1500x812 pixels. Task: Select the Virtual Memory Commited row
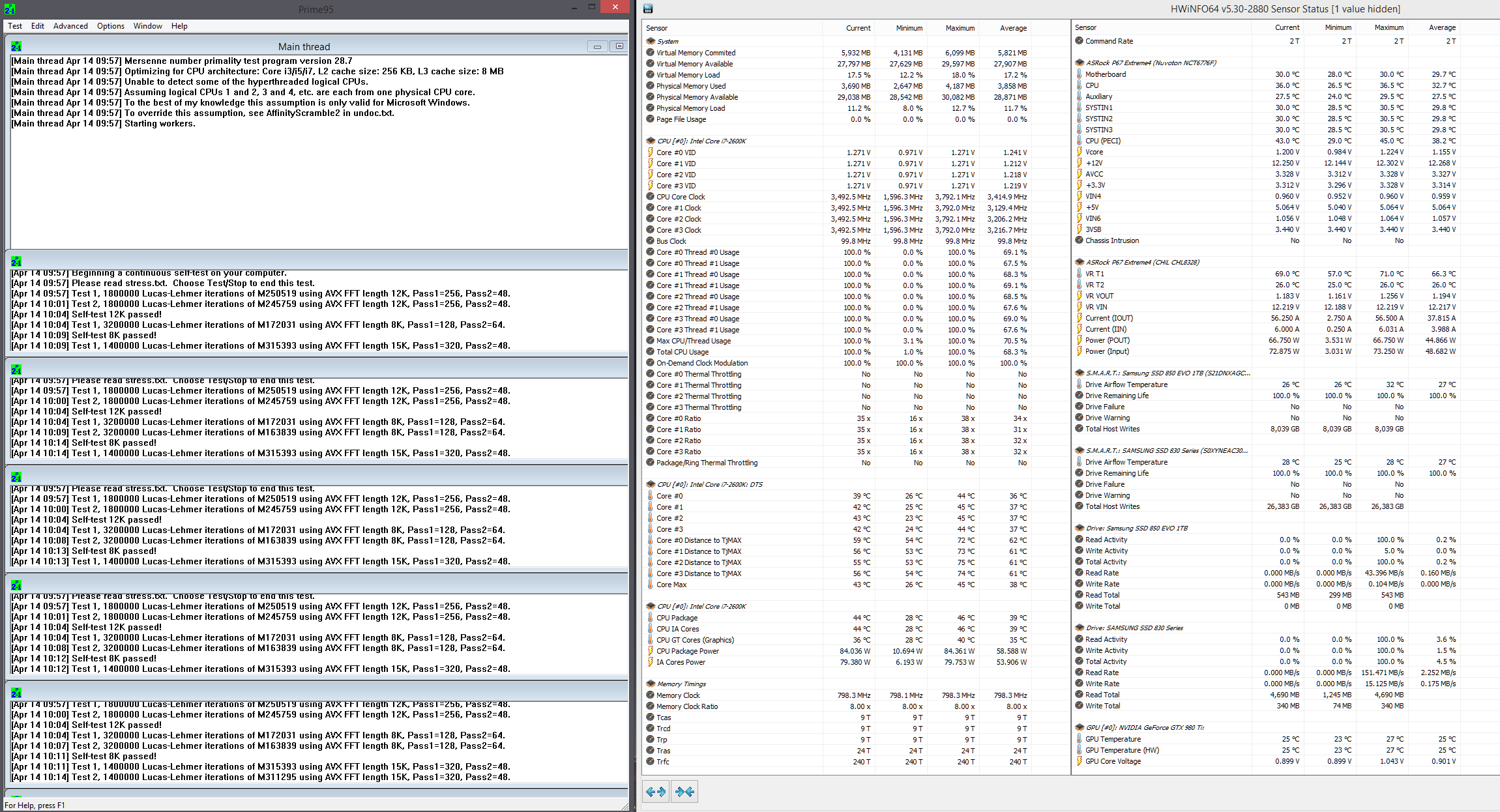(x=836, y=53)
